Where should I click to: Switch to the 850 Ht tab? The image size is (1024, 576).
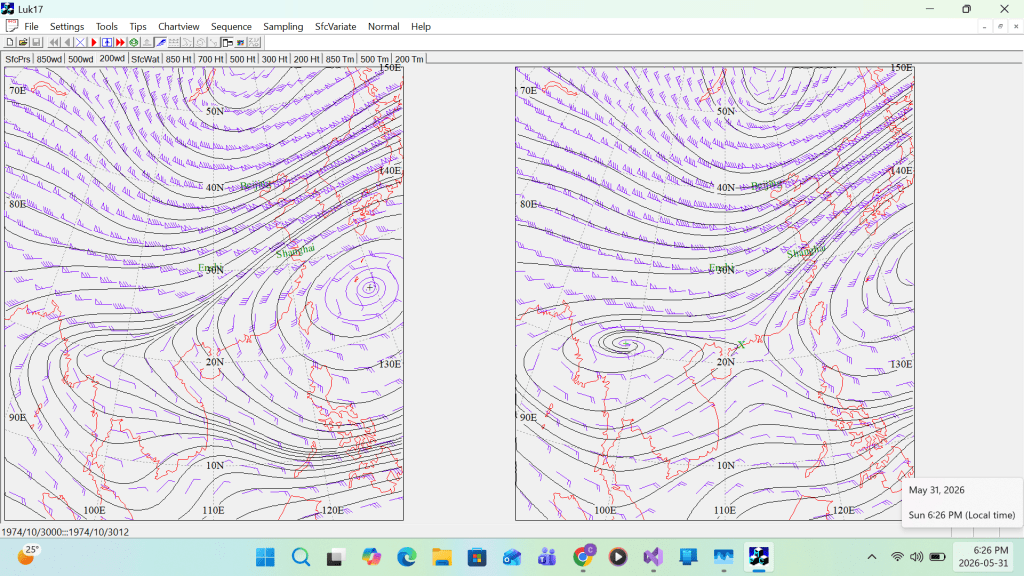click(178, 59)
